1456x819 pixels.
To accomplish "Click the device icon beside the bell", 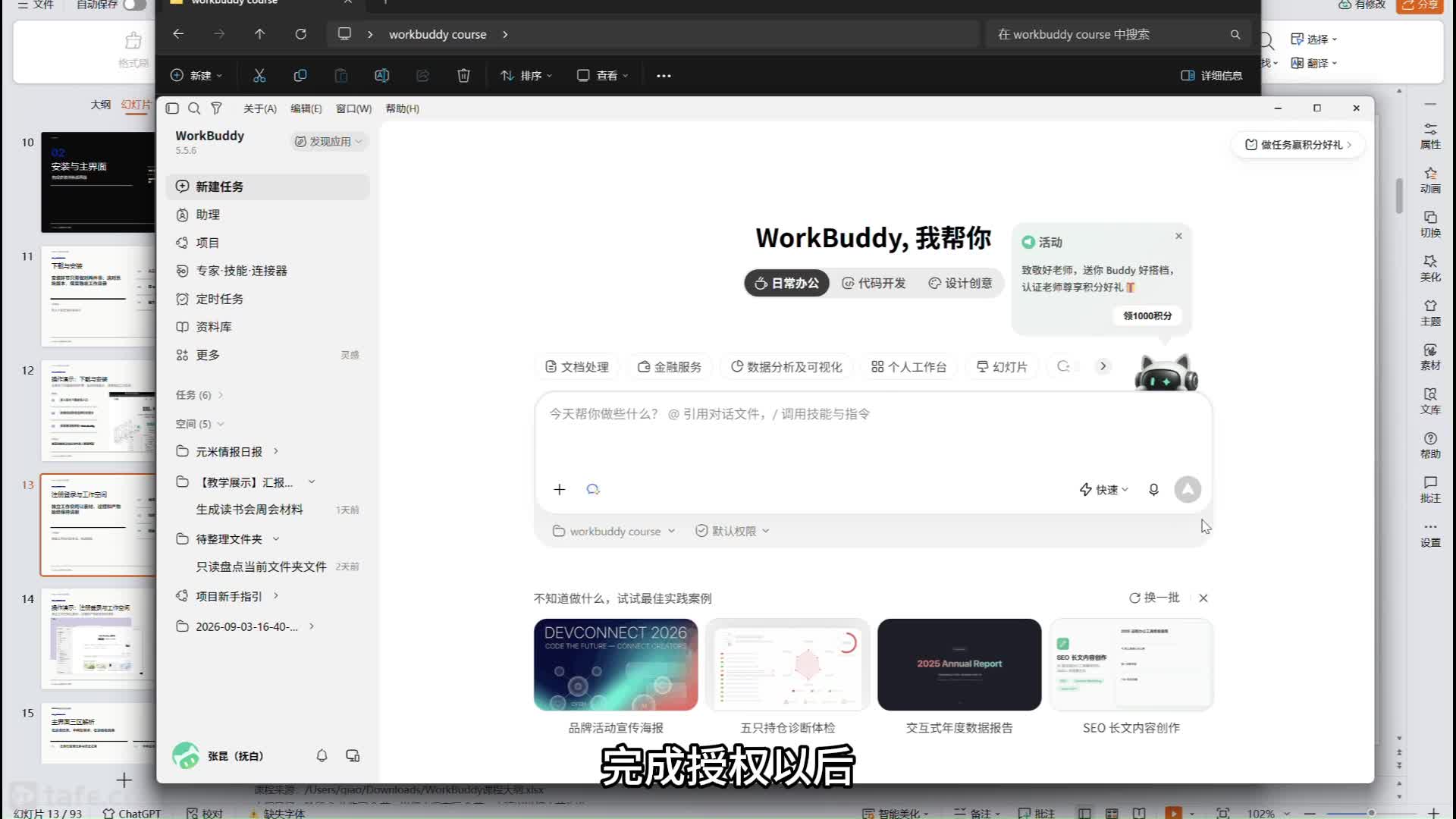I will point(353,755).
